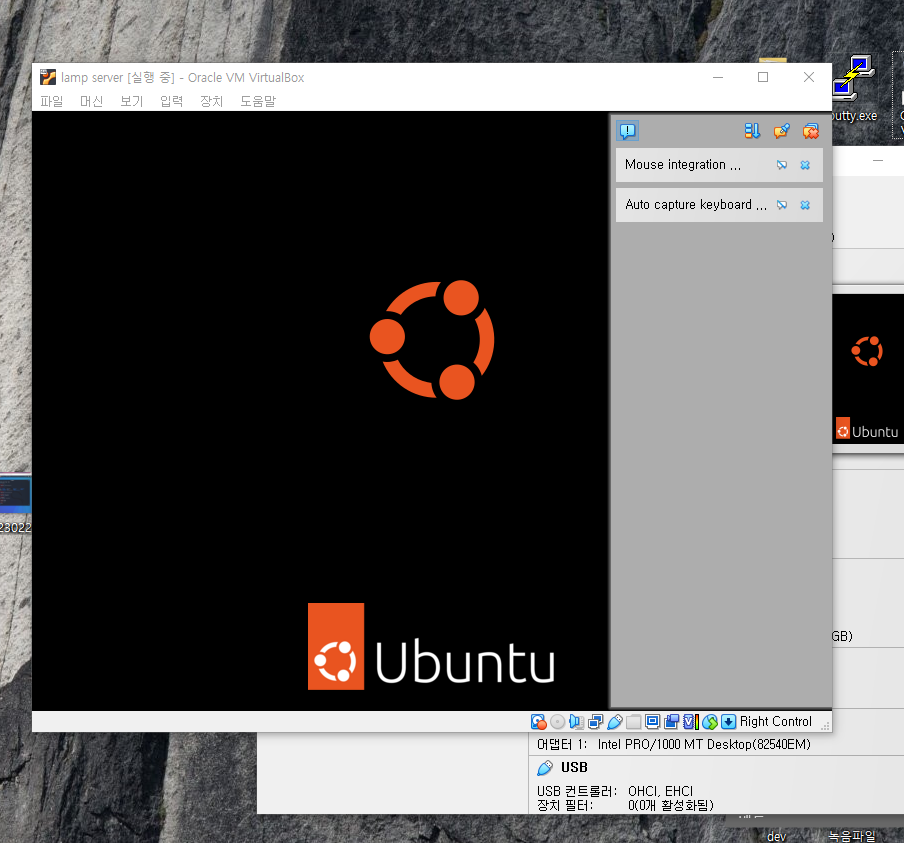Screen dimensions: 904x843
Task: Suppress the Mouse integration notification
Action: point(782,165)
